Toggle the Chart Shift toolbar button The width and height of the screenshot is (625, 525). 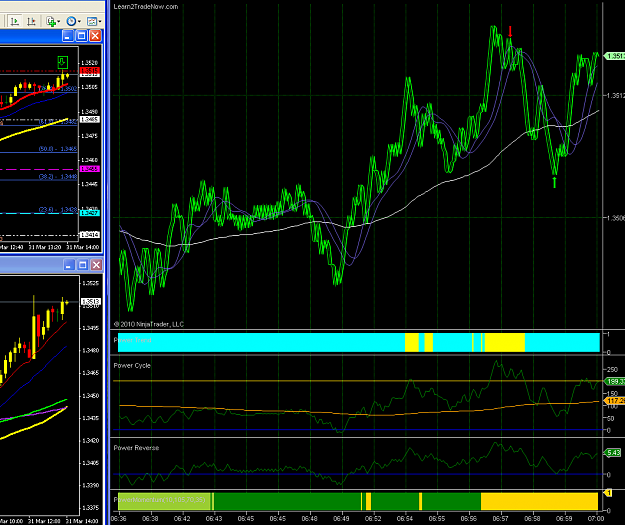31,21
